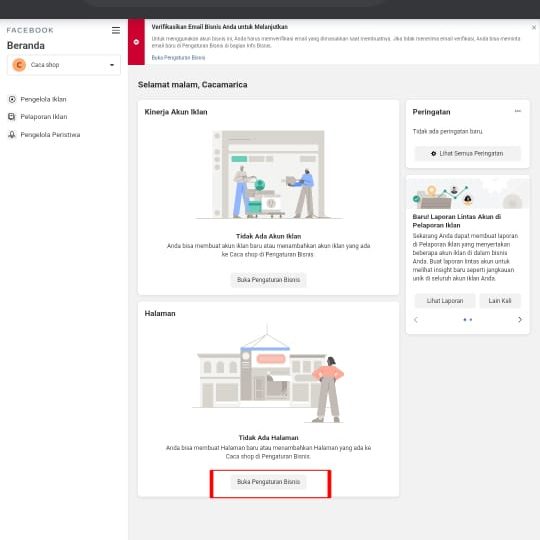Click 'Baru! Laporan Lintas Akun di Pelaporan Iklan' title
This screenshot has width=540, height=540.
457,221
